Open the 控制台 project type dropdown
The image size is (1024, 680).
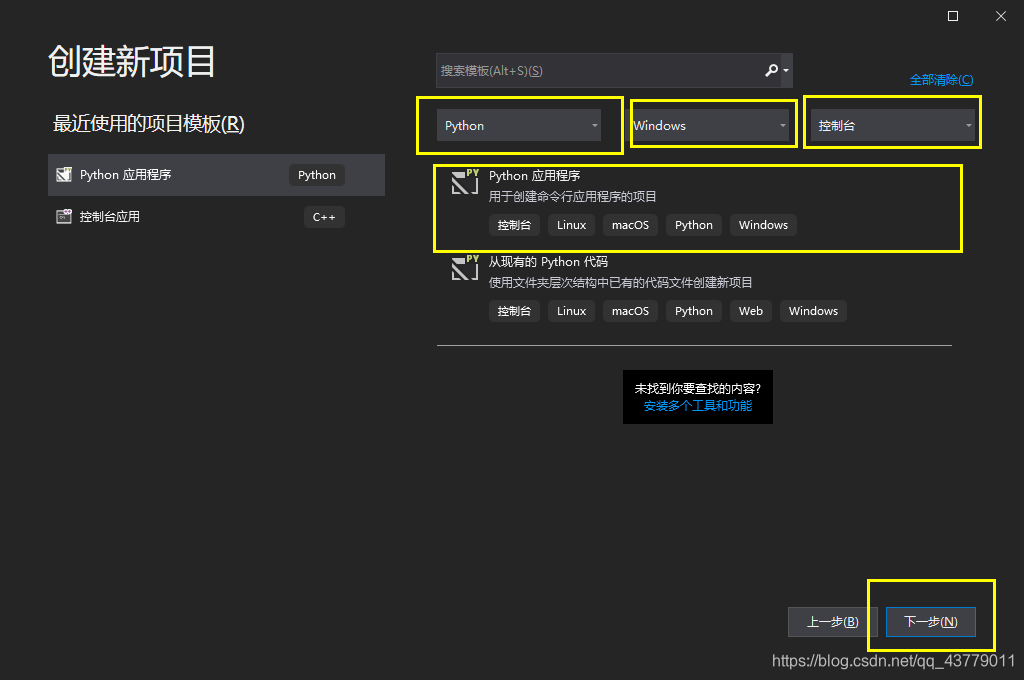tap(892, 125)
